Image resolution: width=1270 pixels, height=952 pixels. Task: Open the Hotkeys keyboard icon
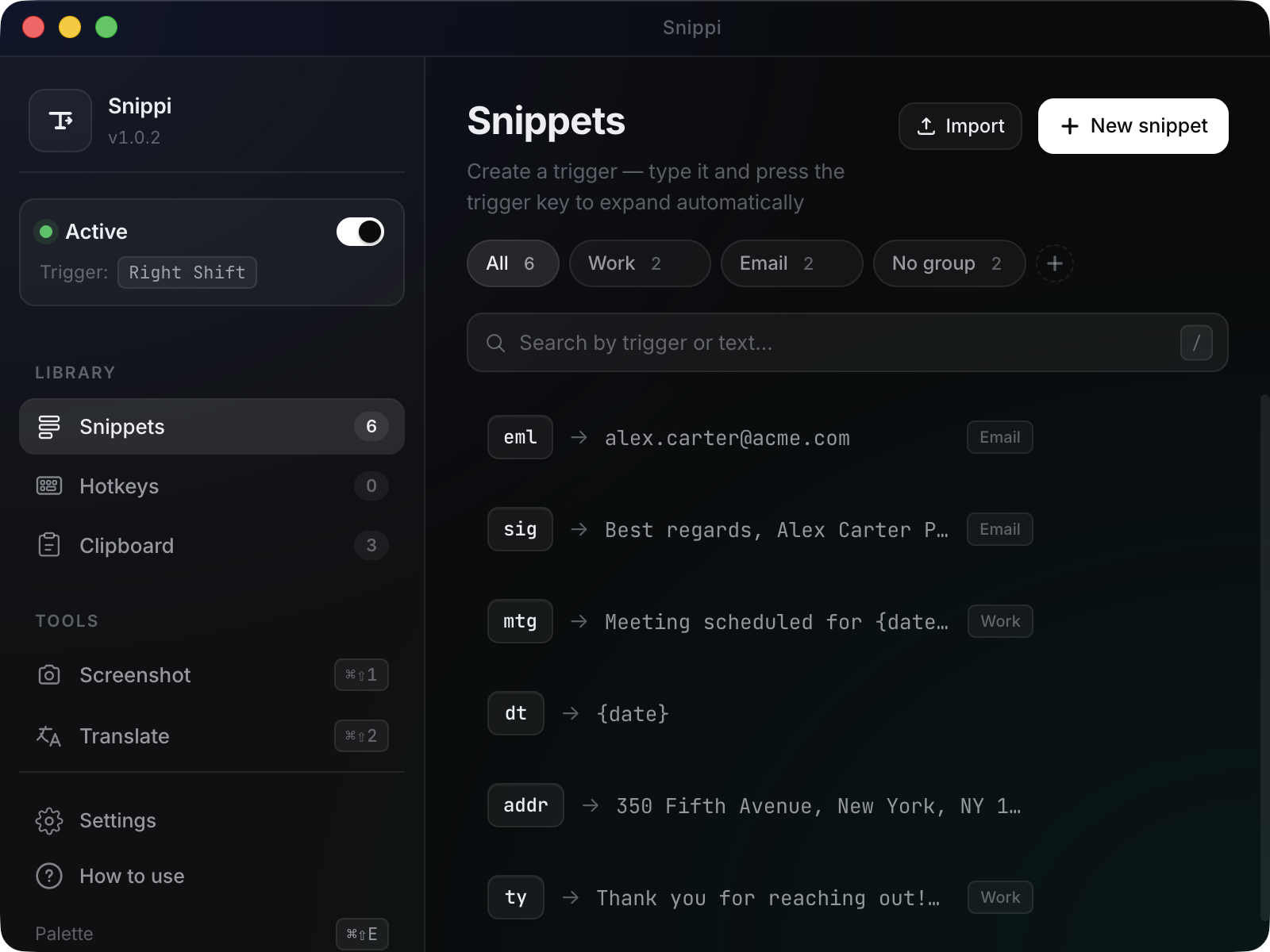[x=49, y=486]
